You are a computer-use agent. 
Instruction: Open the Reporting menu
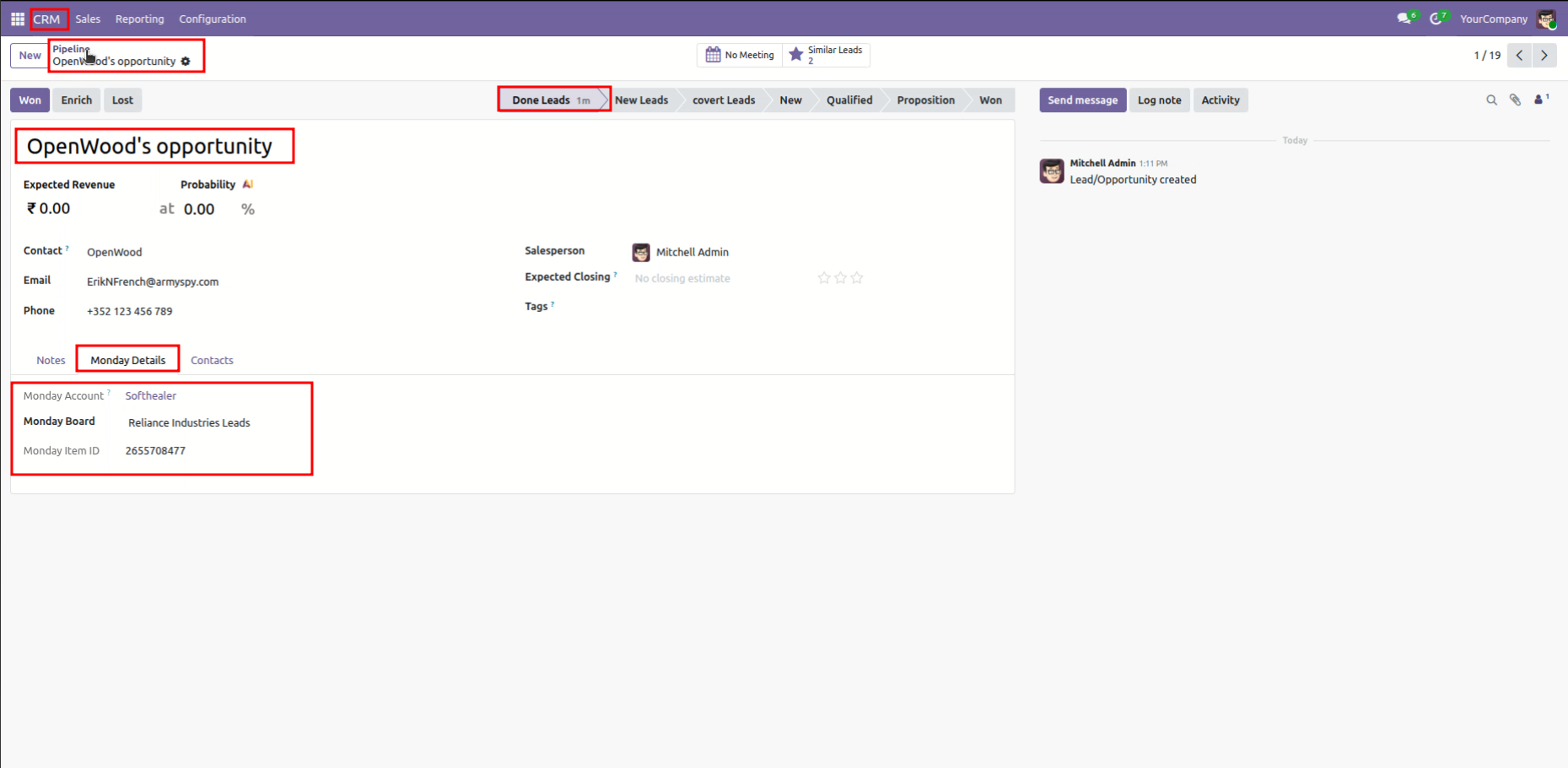(140, 19)
